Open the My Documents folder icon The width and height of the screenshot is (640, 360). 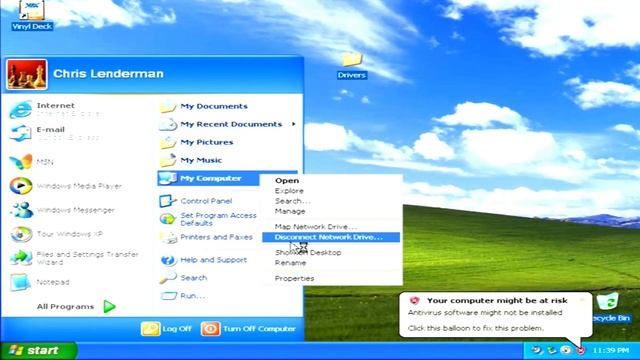click(x=168, y=107)
